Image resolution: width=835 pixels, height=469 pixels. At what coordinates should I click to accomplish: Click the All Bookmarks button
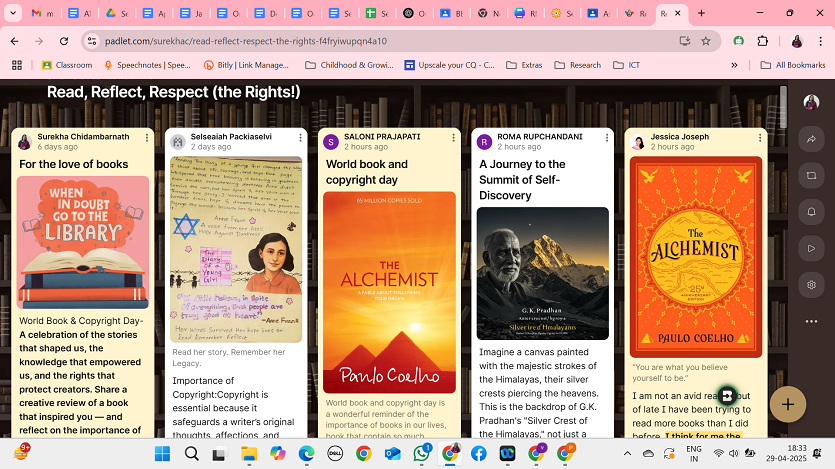point(793,65)
